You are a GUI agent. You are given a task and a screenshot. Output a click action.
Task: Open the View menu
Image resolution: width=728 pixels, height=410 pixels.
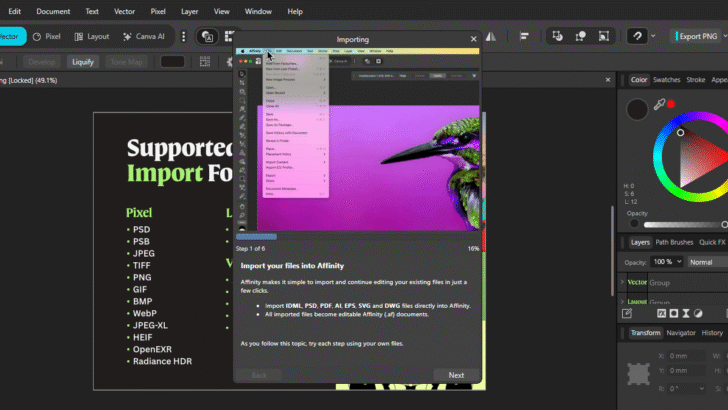pyautogui.click(x=221, y=11)
